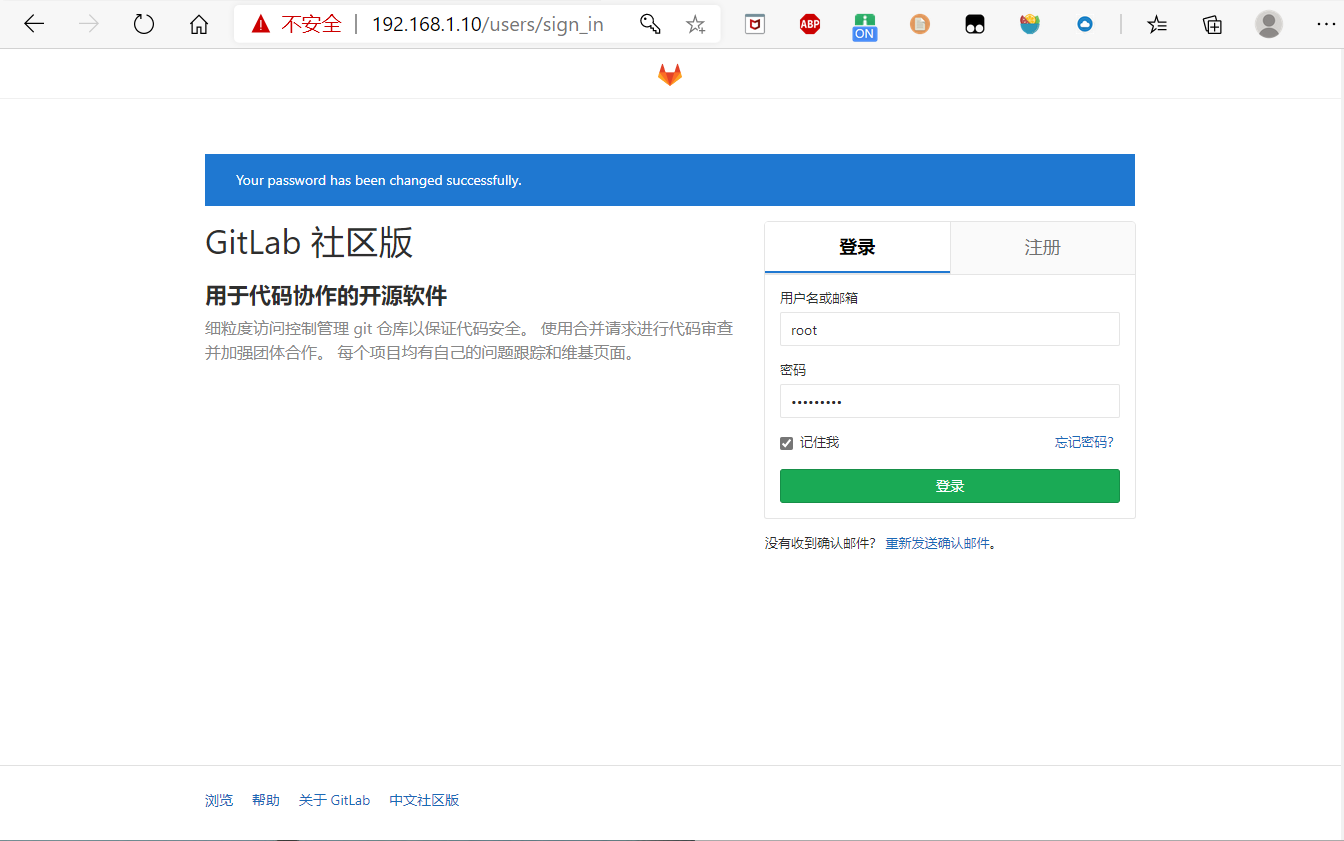Open the browser profile avatar
The width and height of the screenshot is (1344, 841).
(1268, 24)
